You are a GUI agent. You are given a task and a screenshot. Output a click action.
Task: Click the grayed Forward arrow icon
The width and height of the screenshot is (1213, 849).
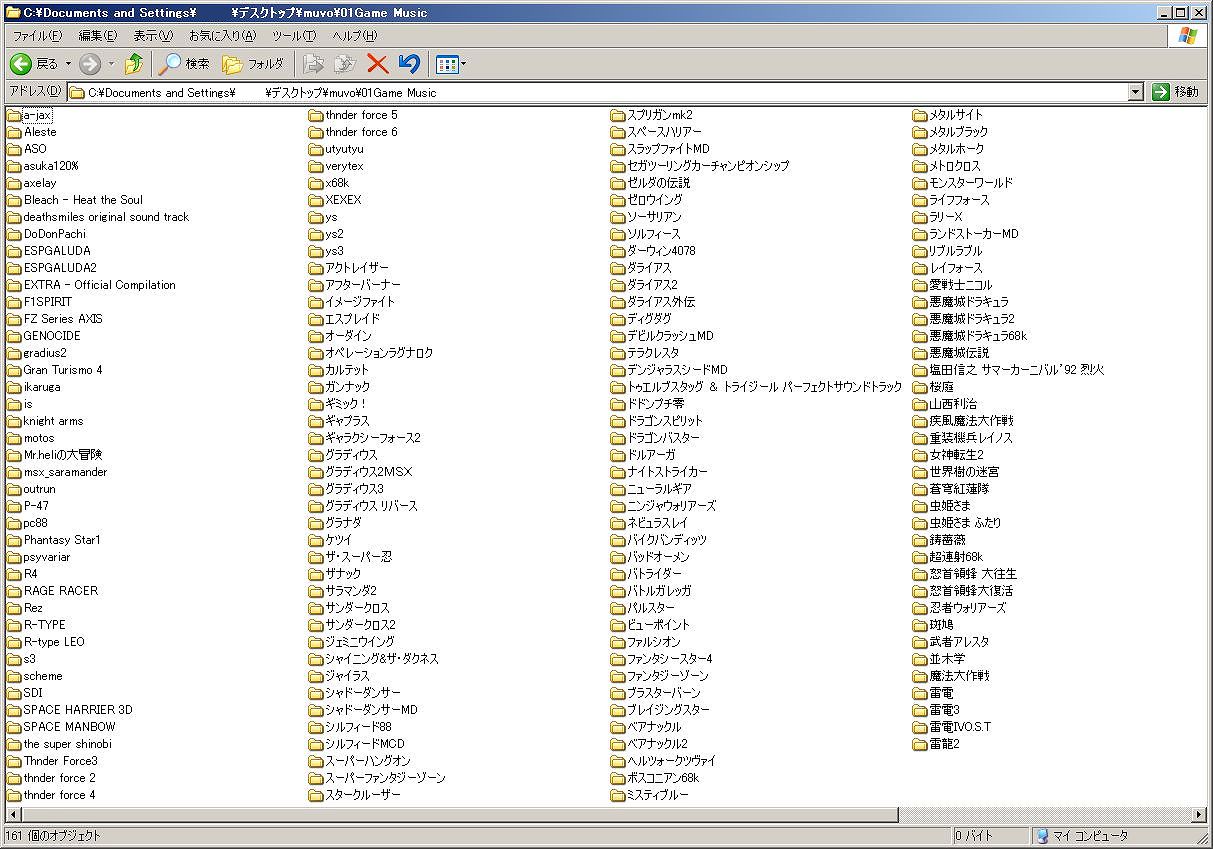point(90,64)
